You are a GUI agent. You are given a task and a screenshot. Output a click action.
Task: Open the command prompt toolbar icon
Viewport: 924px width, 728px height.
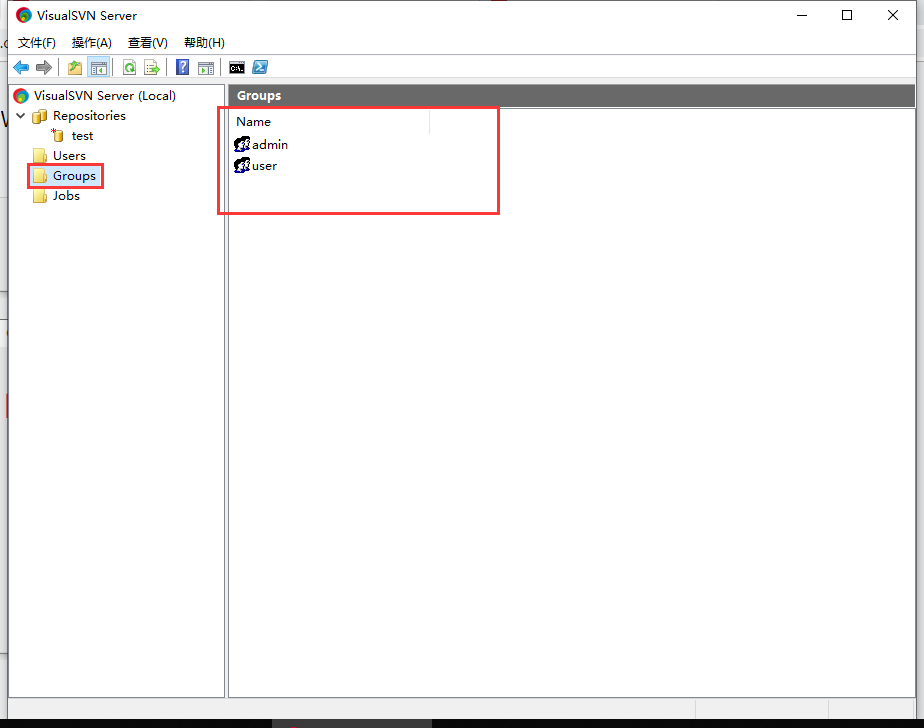click(x=237, y=68)
